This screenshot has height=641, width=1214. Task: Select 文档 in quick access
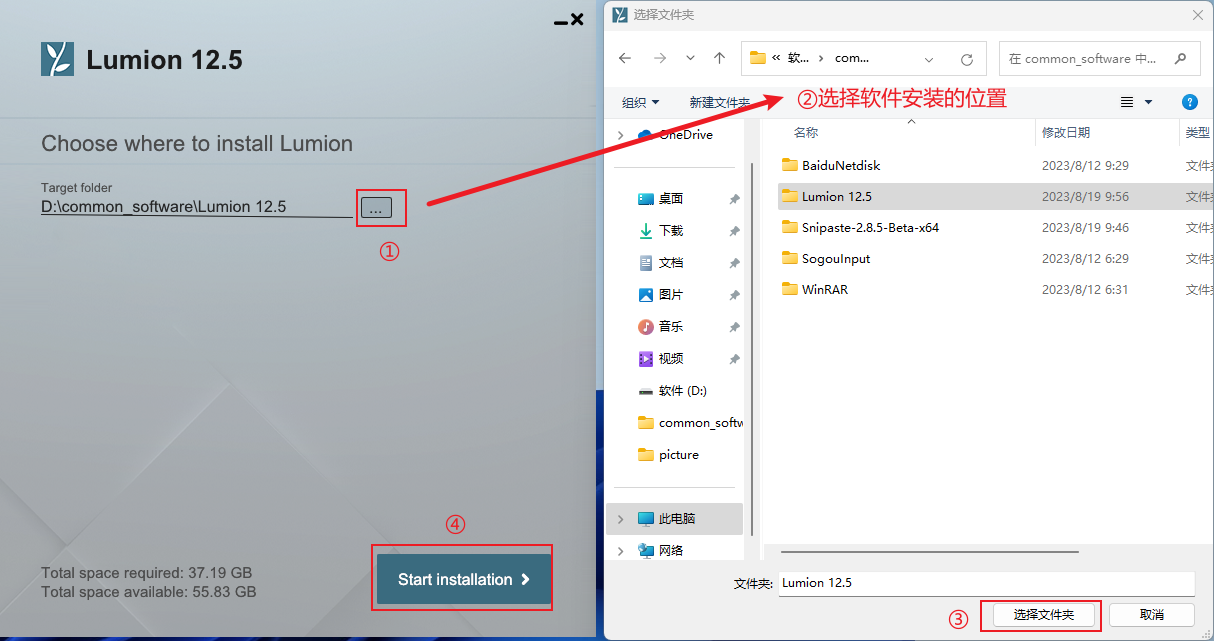[671, 263]
